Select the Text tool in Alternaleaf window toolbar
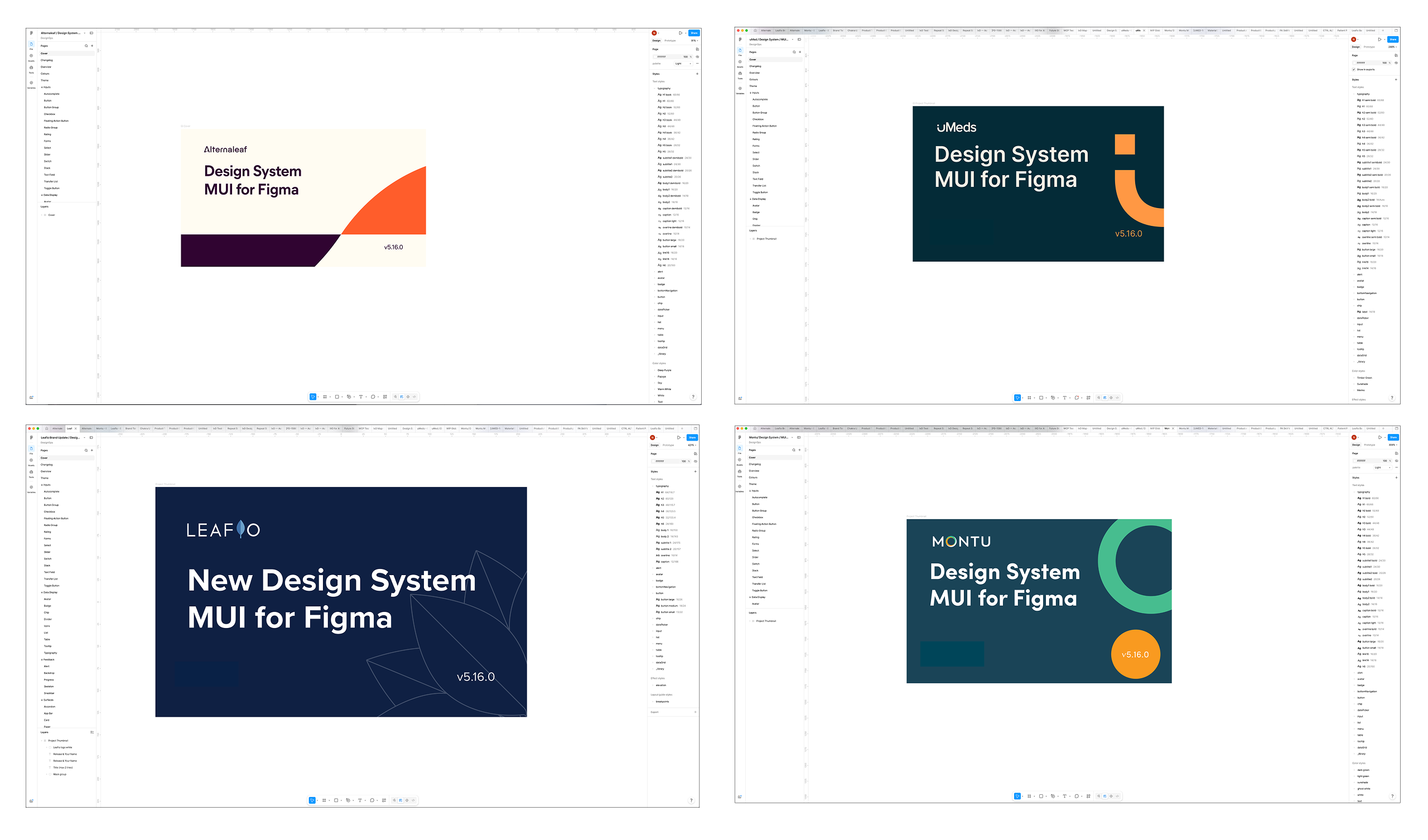The width and height of the screenshot is (1428, 840). 360,397
